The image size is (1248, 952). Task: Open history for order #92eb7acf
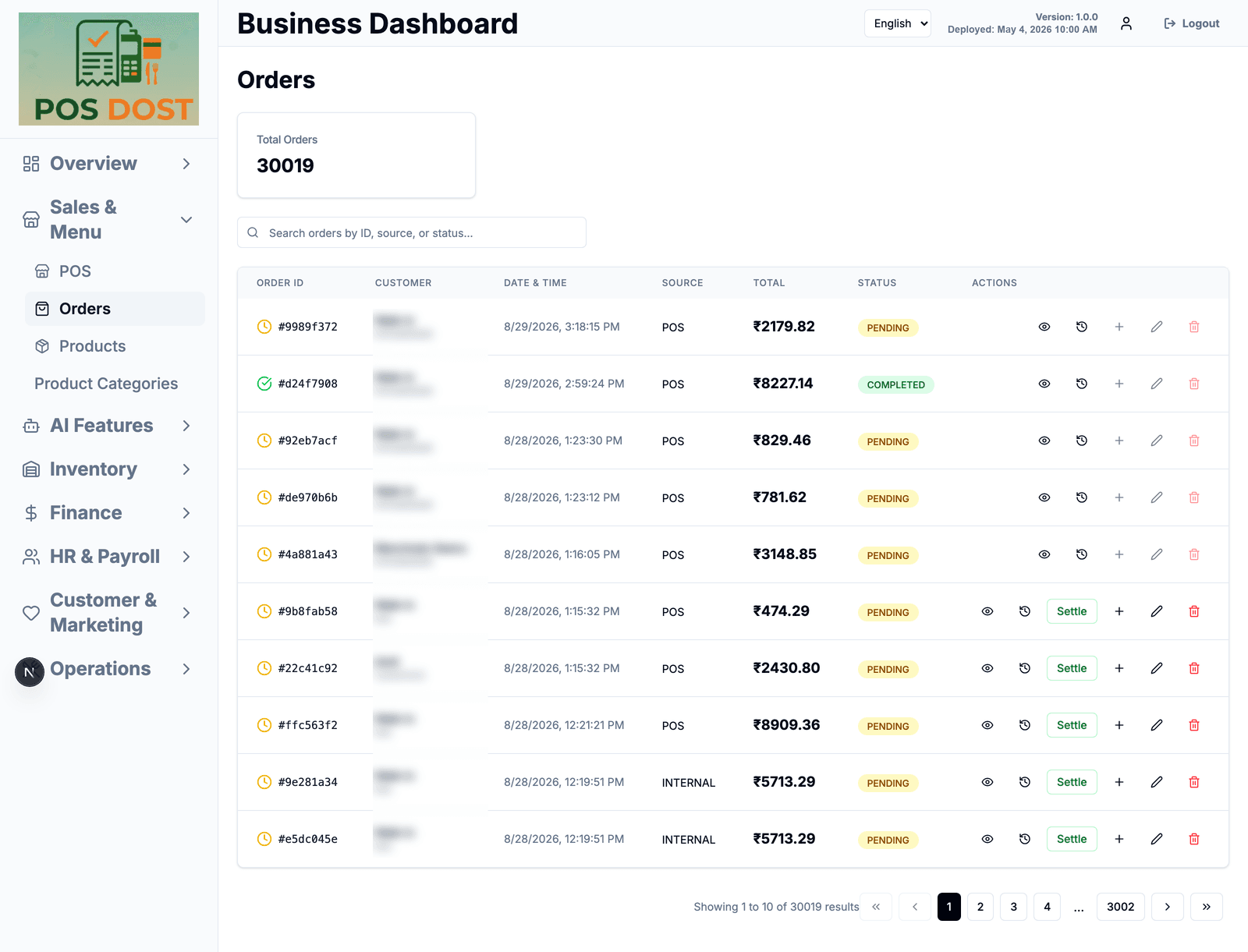(1082, 441)
